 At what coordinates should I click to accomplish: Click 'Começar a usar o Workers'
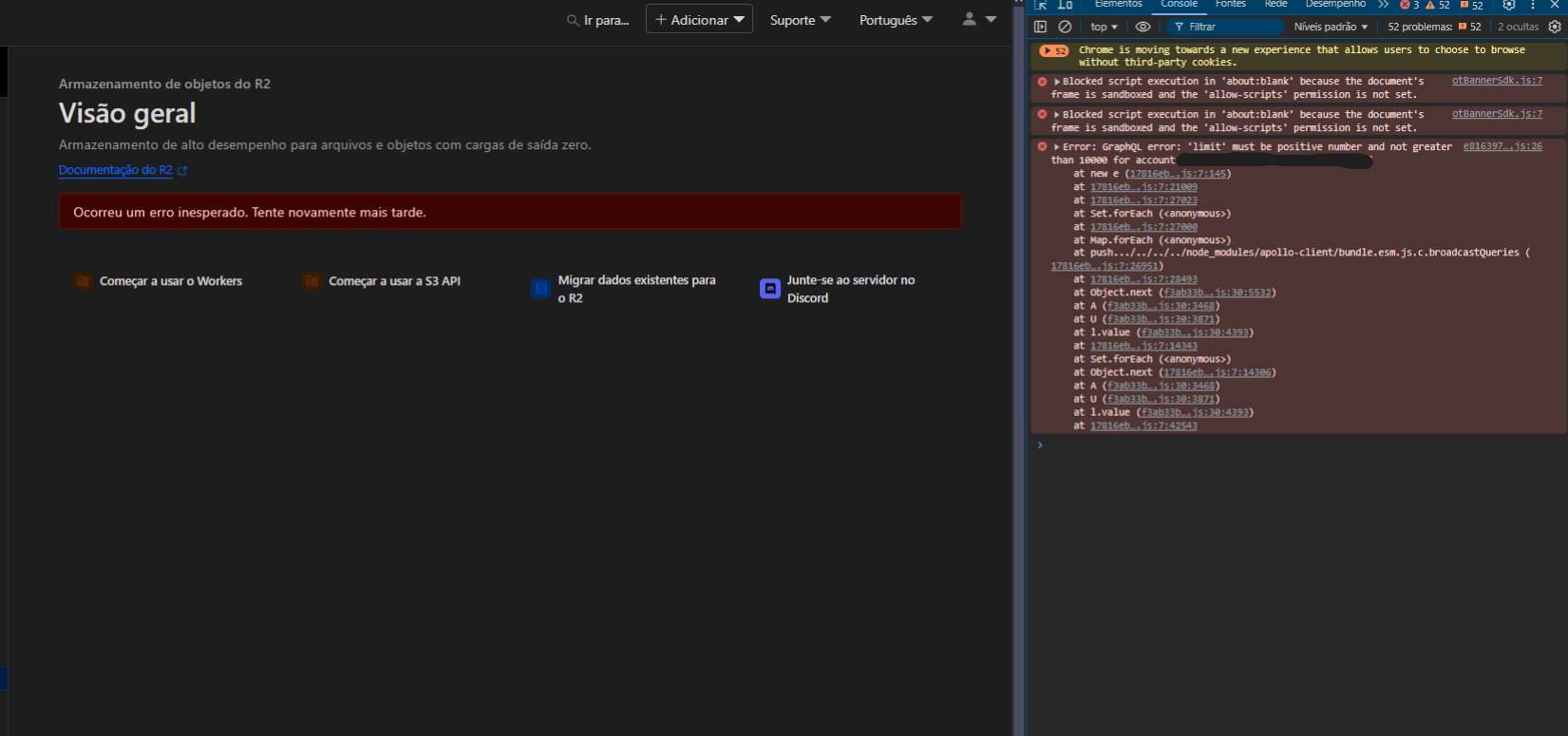tap(171, 281)
